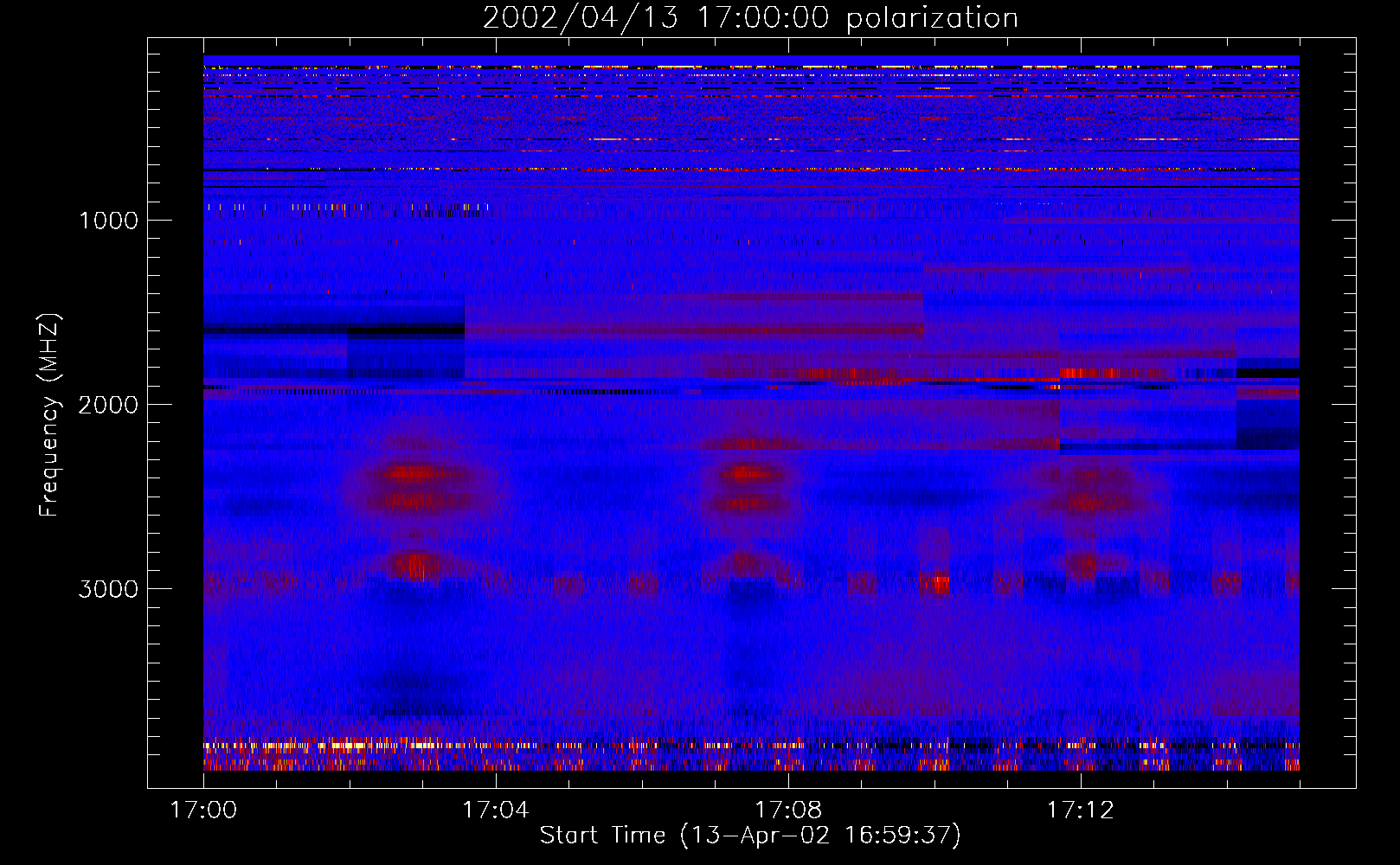The height and width of the screenshot is (865, 1400).
Task: Click the "17:08" time tick label
Action: (788, 811)
